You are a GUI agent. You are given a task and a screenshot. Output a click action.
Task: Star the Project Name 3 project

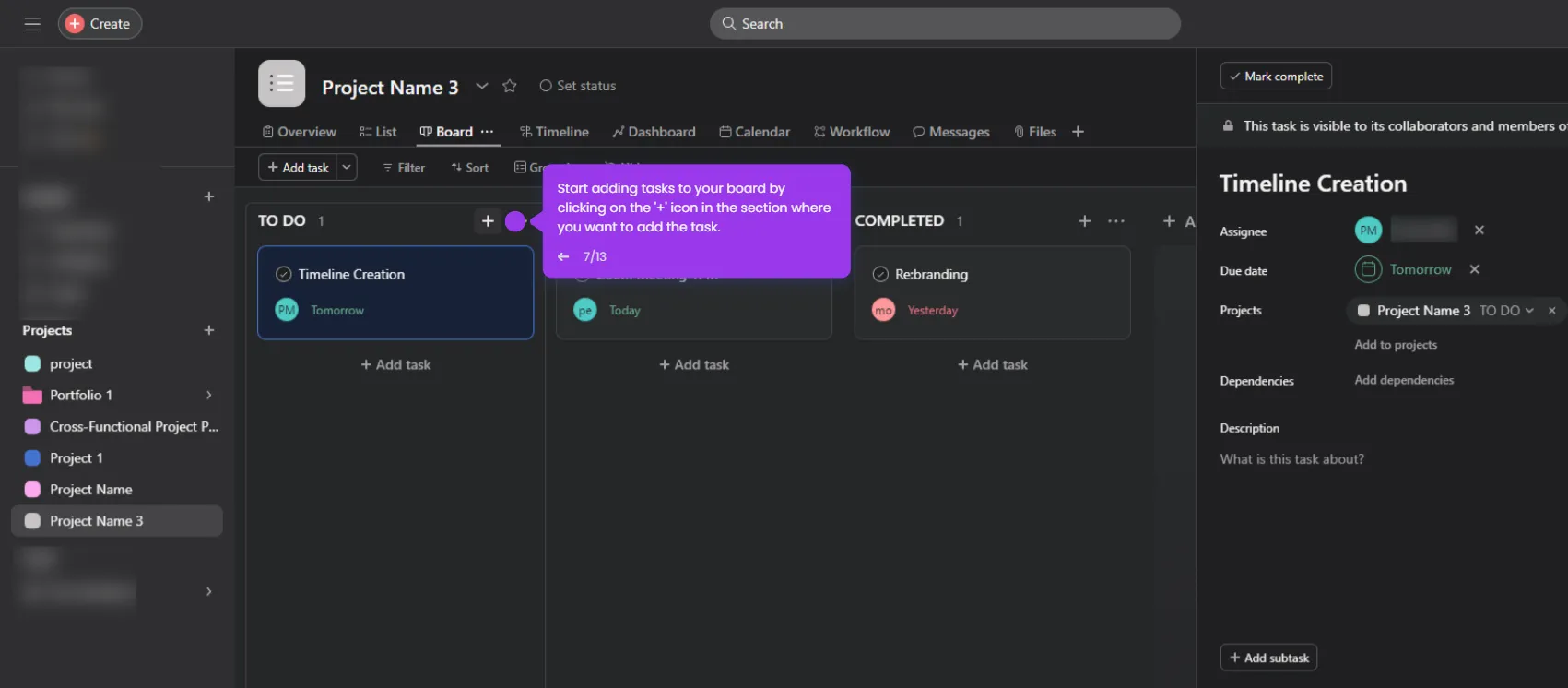pyautogui.click(x=510, y=86)
